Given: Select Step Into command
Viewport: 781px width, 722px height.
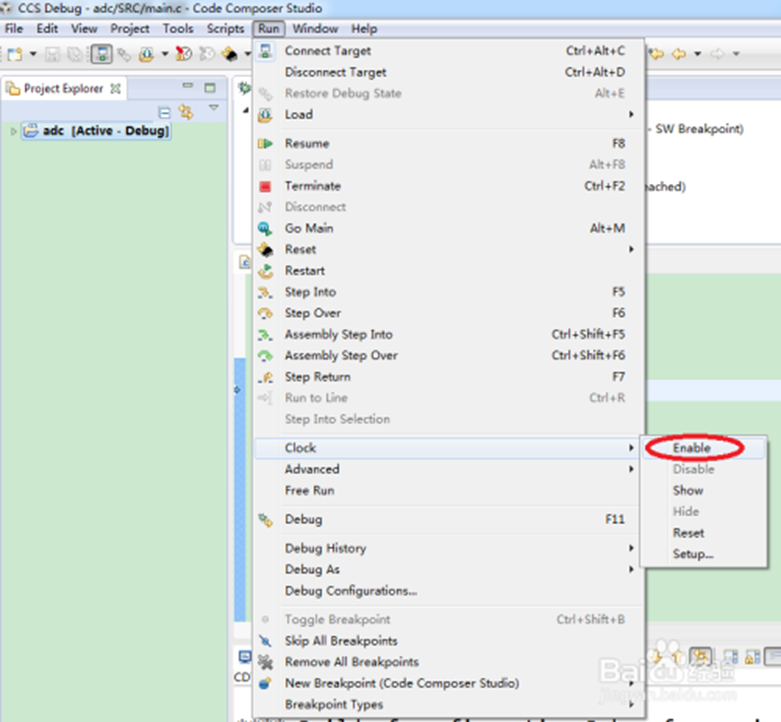Looking at the screenshot, I should tap(448, 292).
